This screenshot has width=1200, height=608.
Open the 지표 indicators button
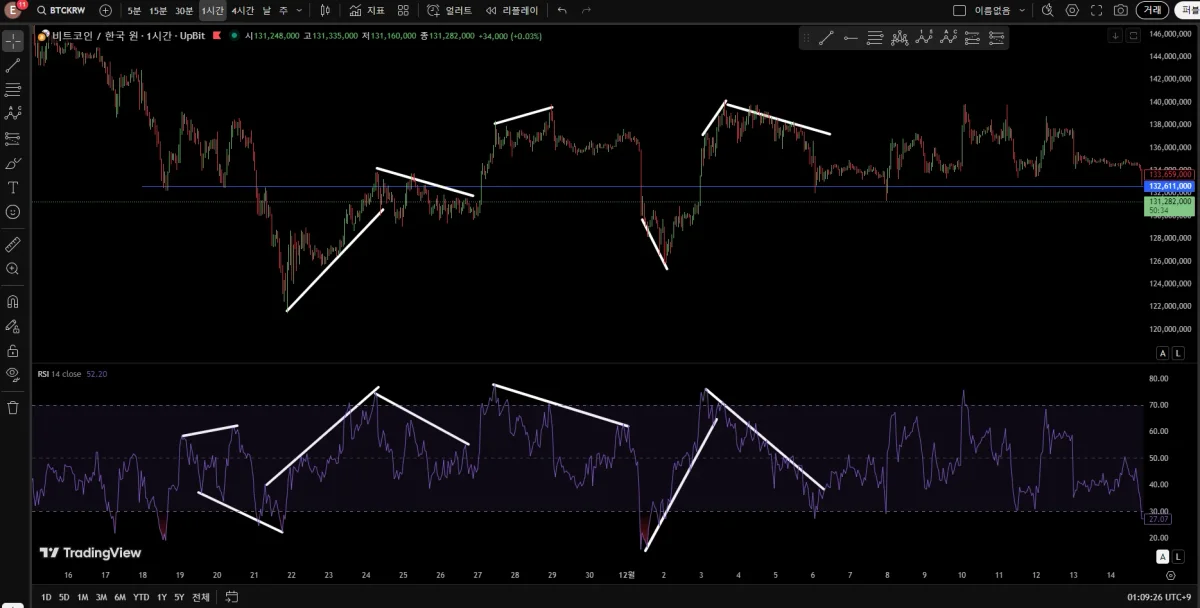tap(367, 10)
